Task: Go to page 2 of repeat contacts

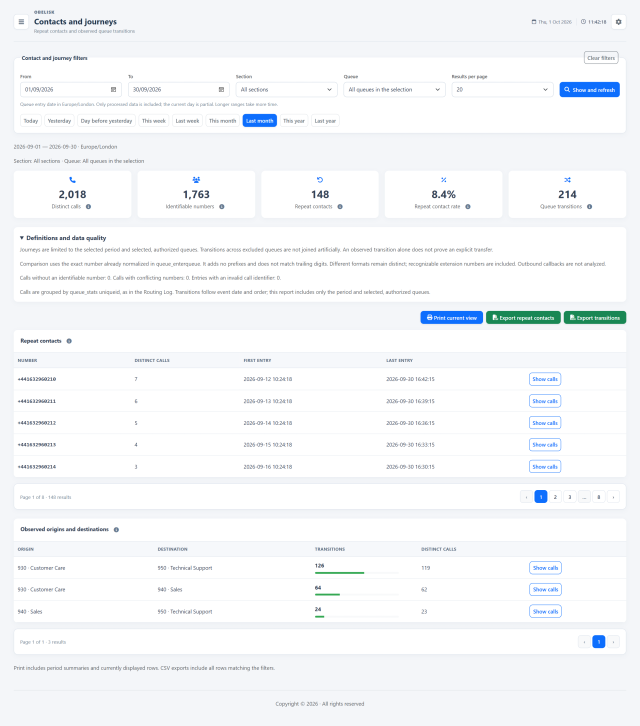Action: (555, 497)
